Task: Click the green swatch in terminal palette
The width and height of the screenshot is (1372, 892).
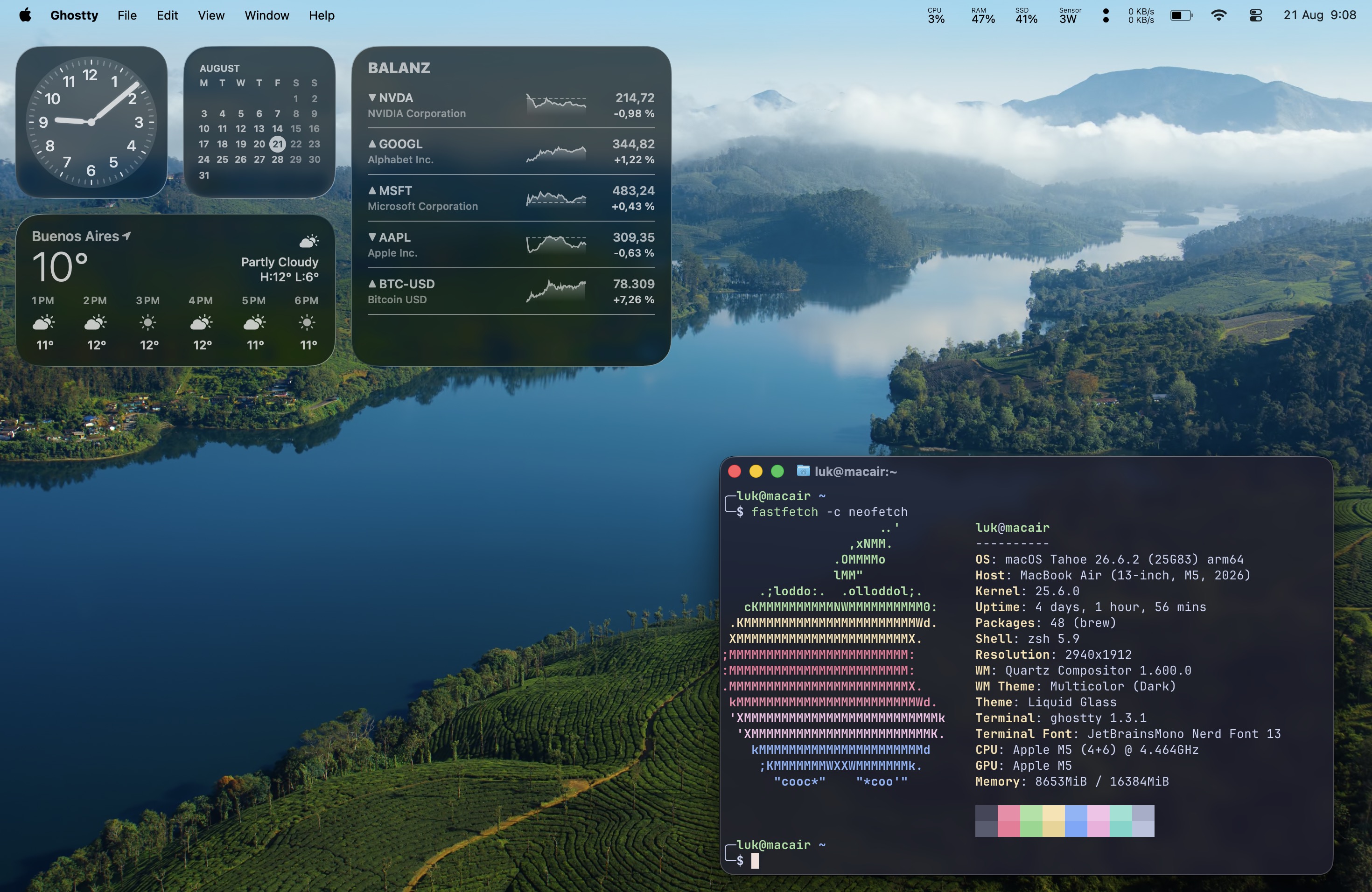Action: click(x=1031, y=821)
